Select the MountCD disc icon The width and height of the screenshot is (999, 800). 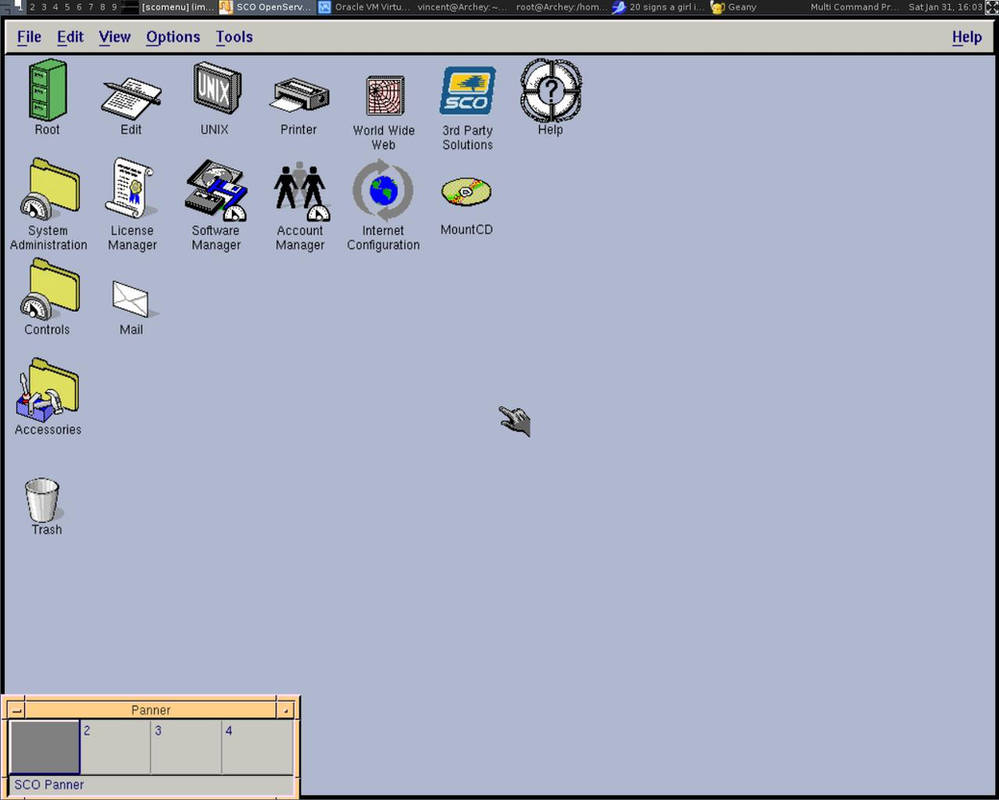coord(466,191)
